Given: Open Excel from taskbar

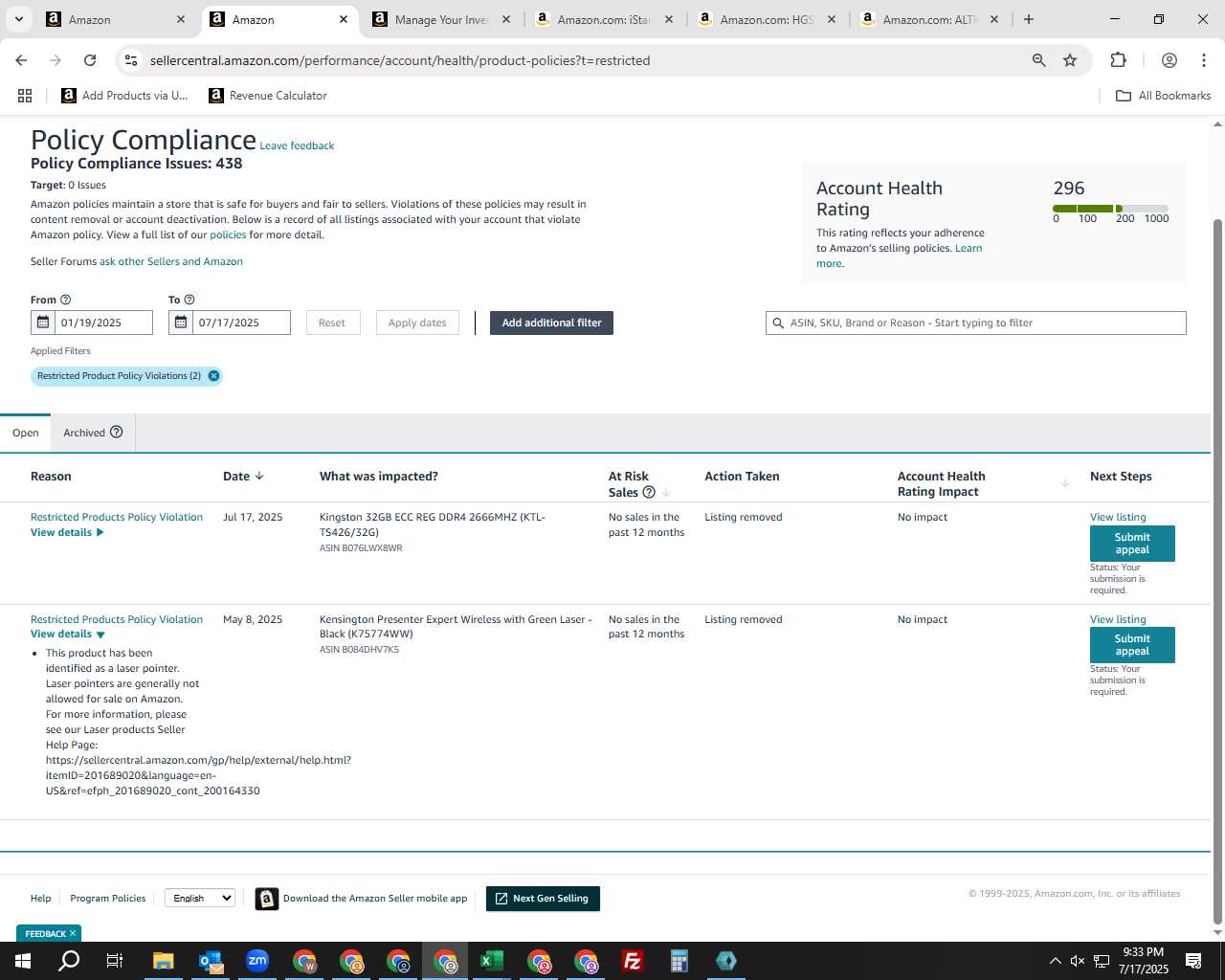Looking at the screenshot, I should tap(492, 961).
